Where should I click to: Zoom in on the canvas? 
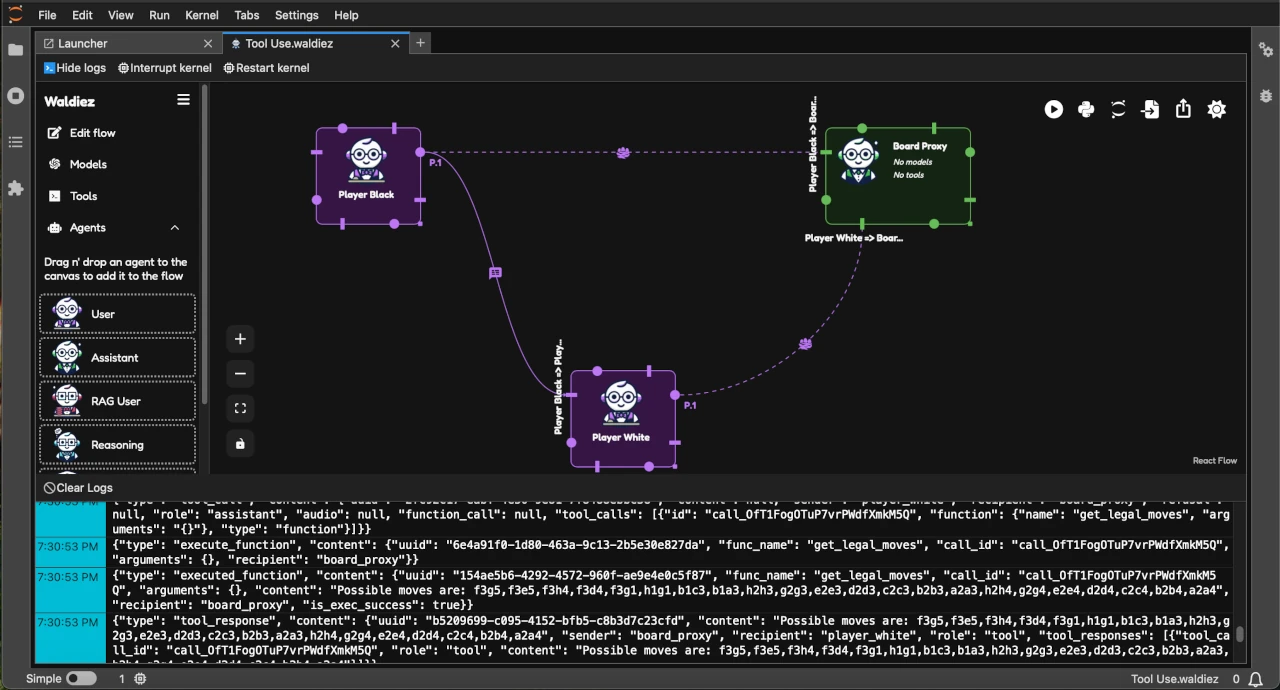(x=240, y=339)
